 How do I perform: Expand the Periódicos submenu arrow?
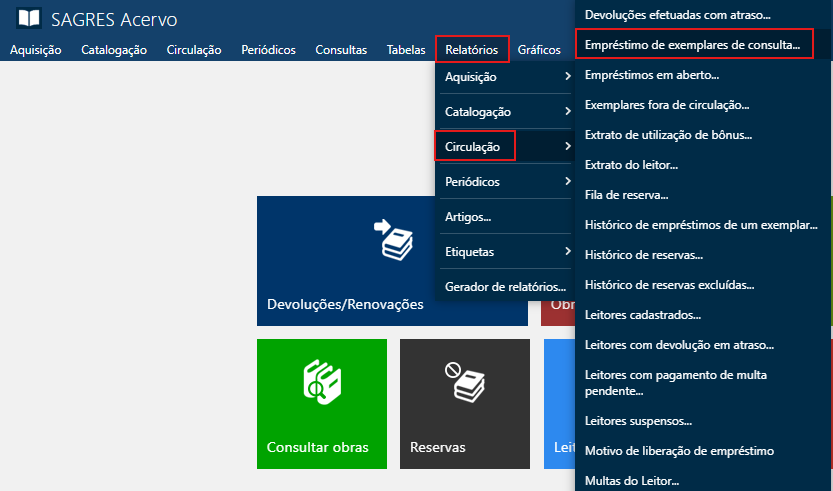click(567, 182)
